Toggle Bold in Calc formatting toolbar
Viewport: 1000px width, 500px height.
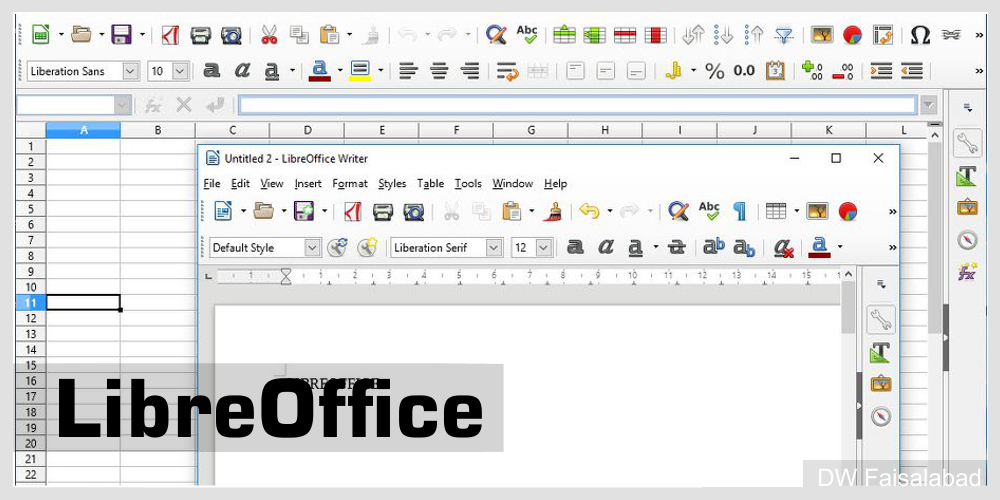coord(211,71)
